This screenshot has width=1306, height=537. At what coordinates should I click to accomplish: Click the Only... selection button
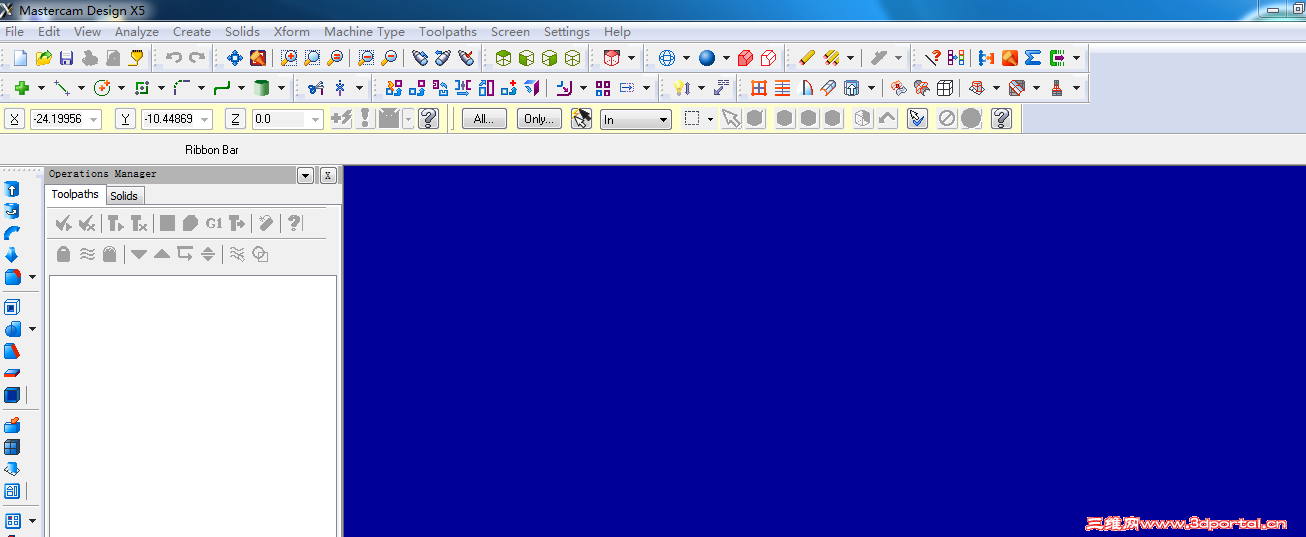coord(539,119)
